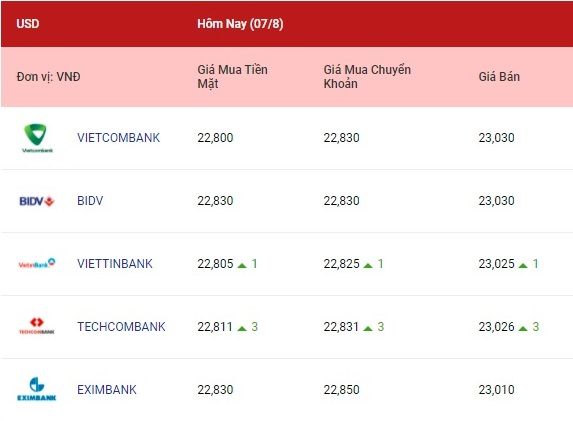Click the Eximbank blue logo icon
This screenshot has width=573, height=421.
pyautogui.click(x=37, y=389)
